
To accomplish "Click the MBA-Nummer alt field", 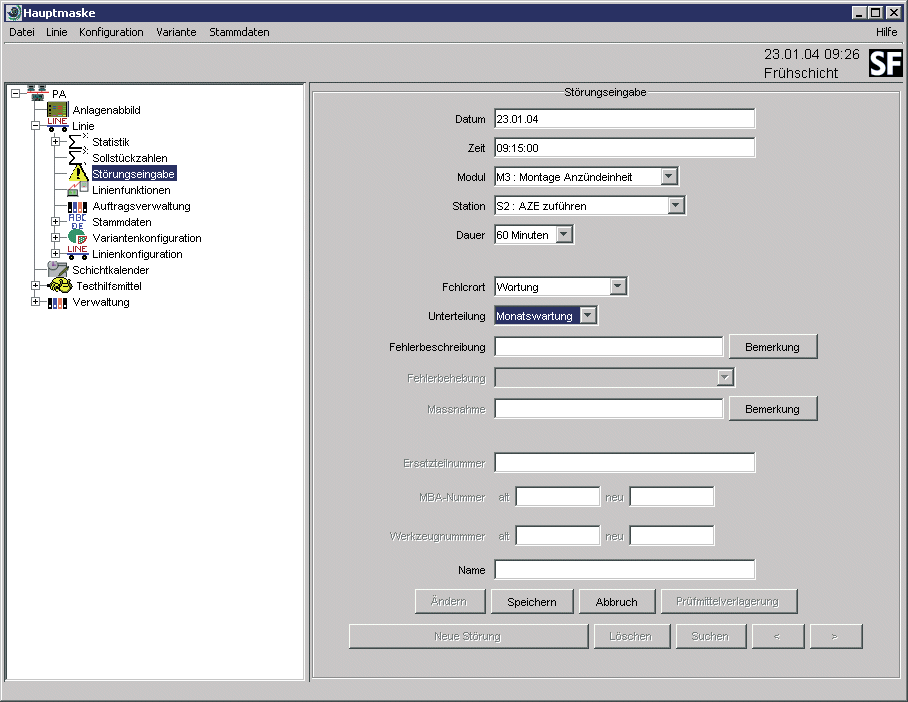I will [x=558, y=496].
